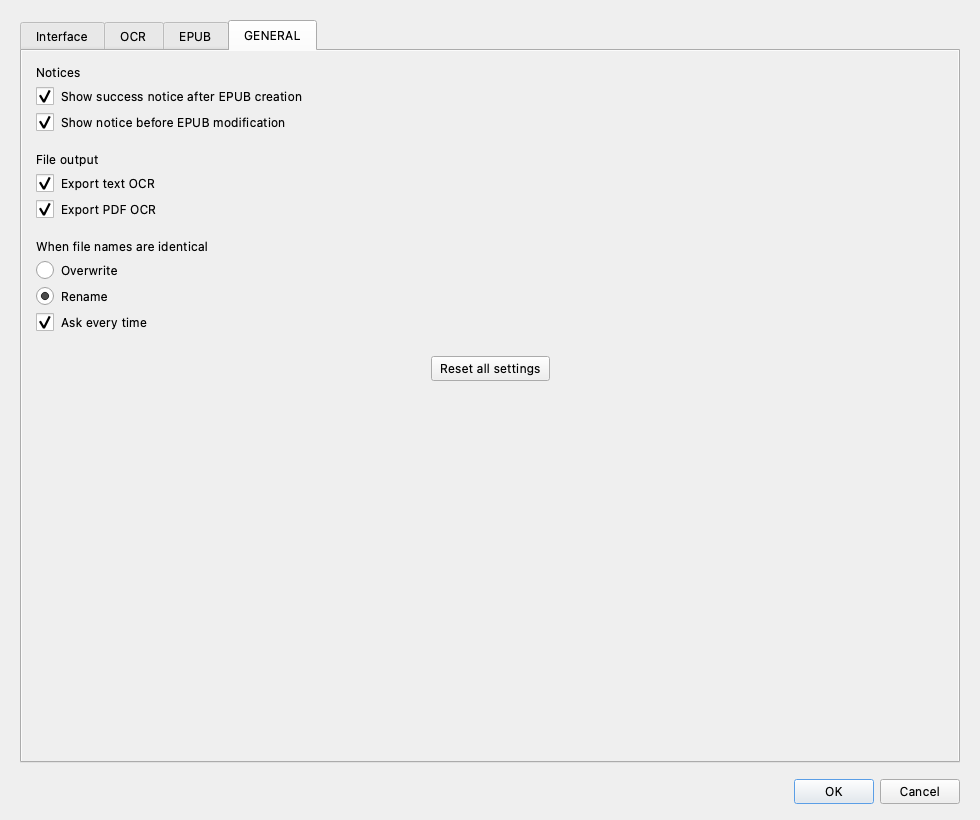Dismiss dialog with Cancel button
Image resolution: width=980 pixels, height=820 pixels.
pyautogui.click(x=919, y=791)
